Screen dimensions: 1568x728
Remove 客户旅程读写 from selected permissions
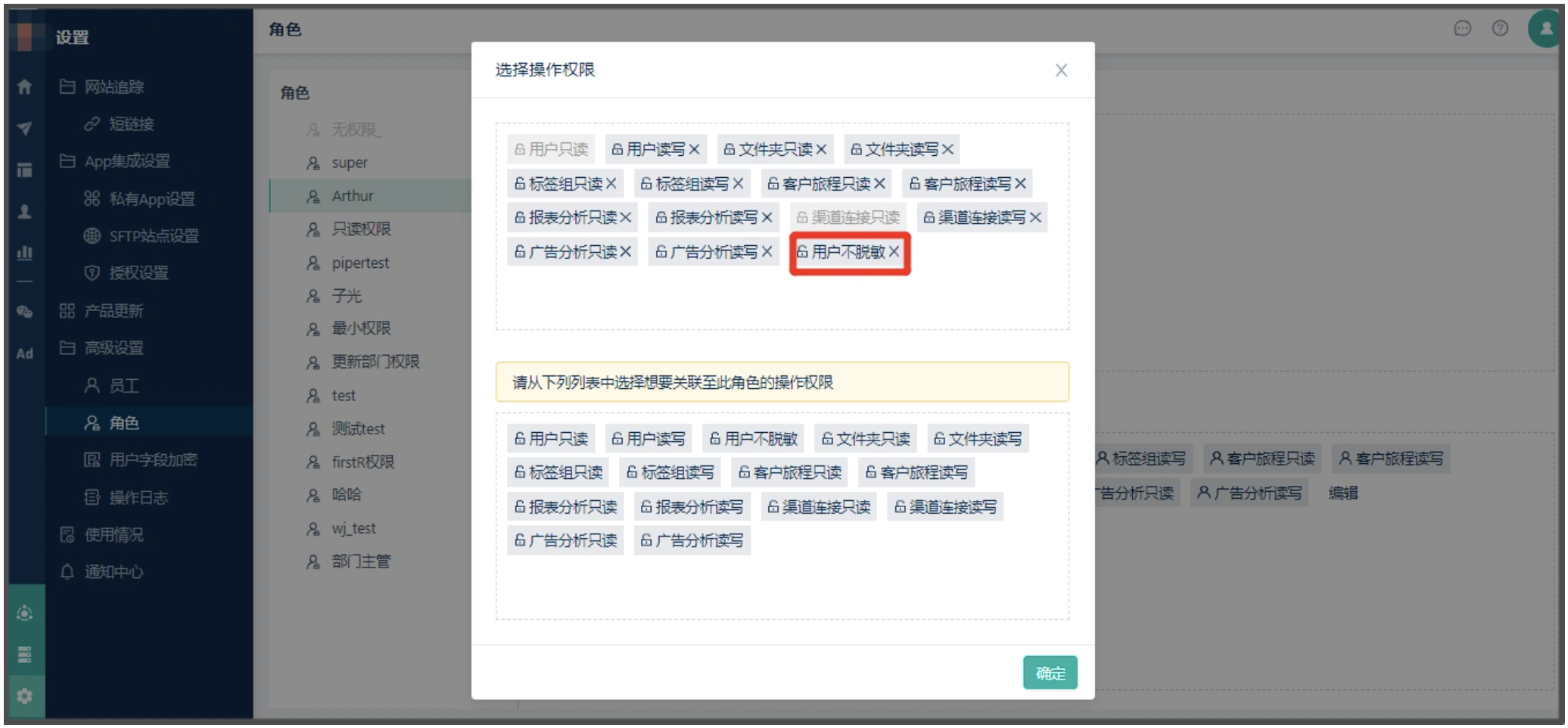point(1020,184)
